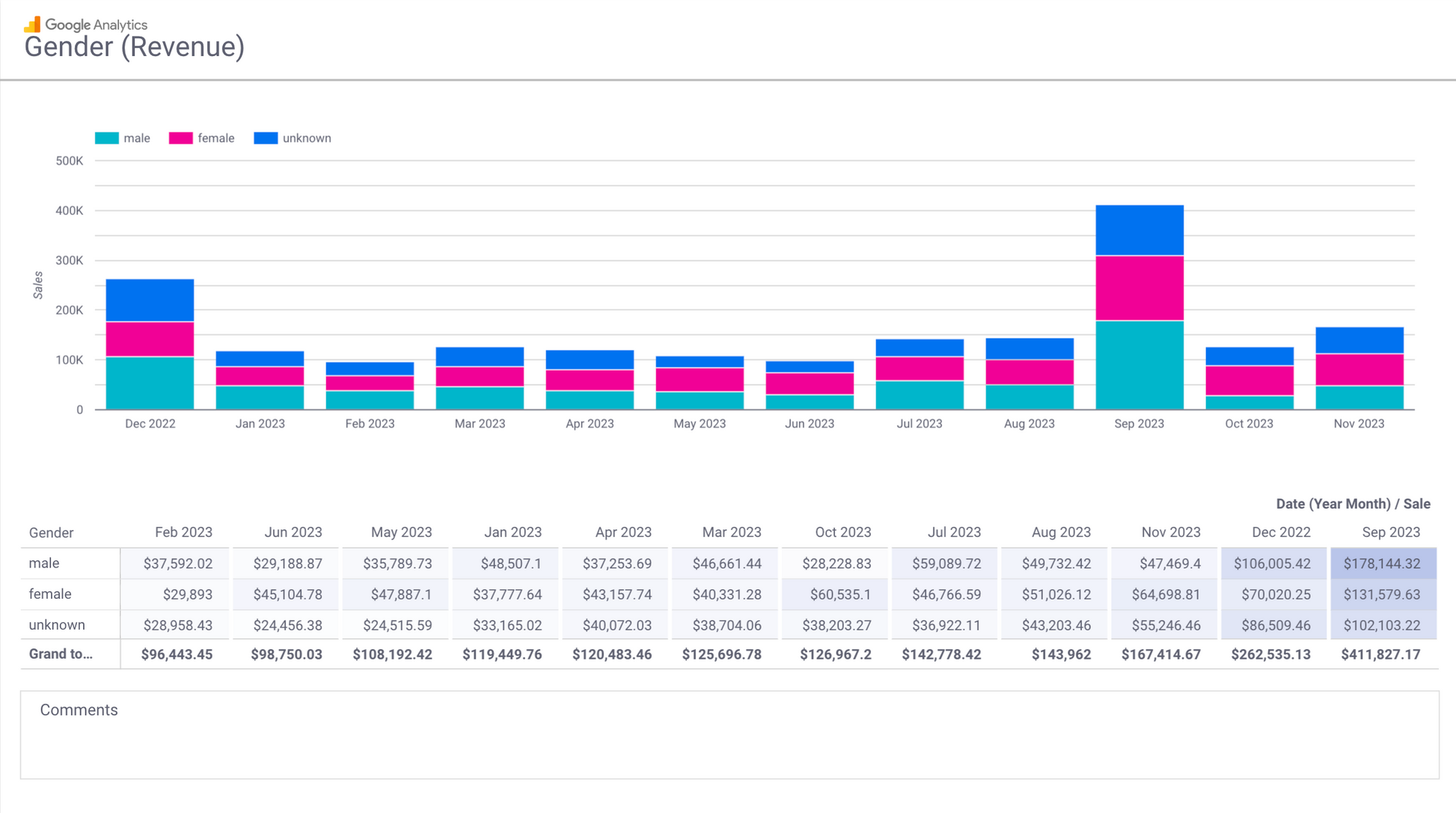
Task: Click the Feb 2023 table column header
Action: (x=183, y=532)
